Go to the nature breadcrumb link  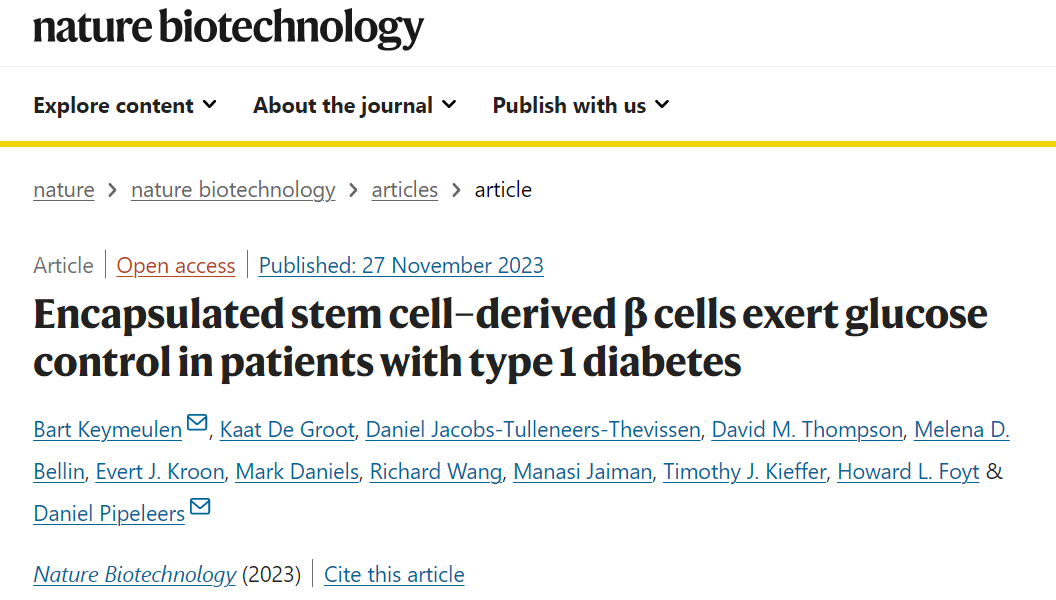pyautogui.click(x=64, y=190)
